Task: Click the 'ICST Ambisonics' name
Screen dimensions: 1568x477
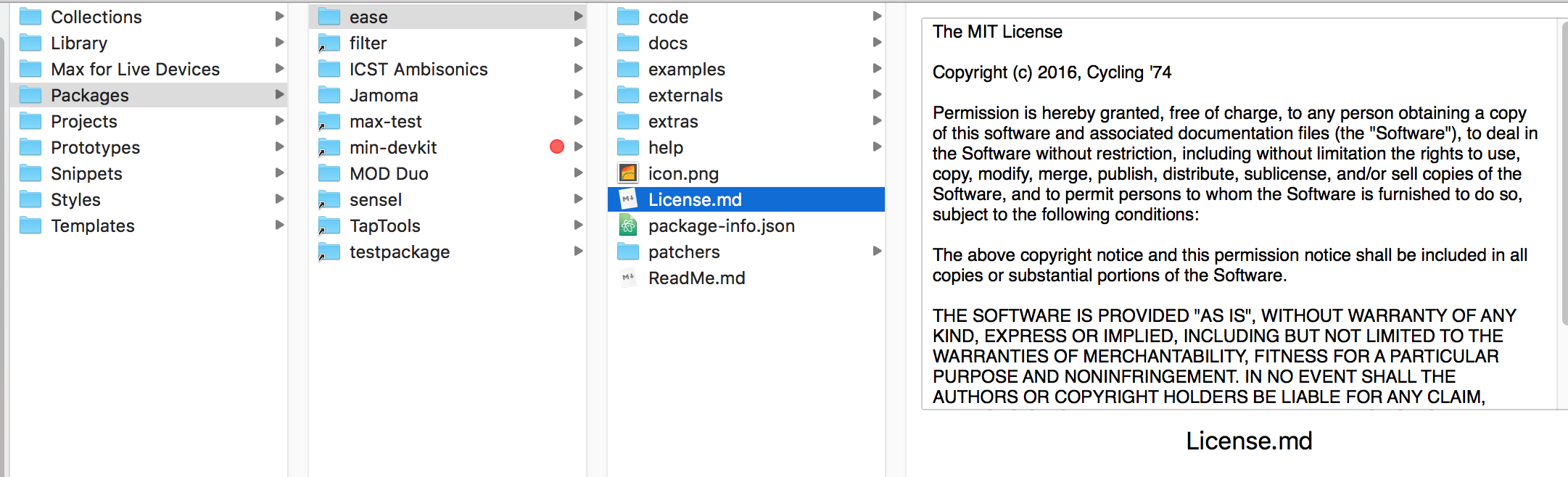Action: click(x=418, y=69)
